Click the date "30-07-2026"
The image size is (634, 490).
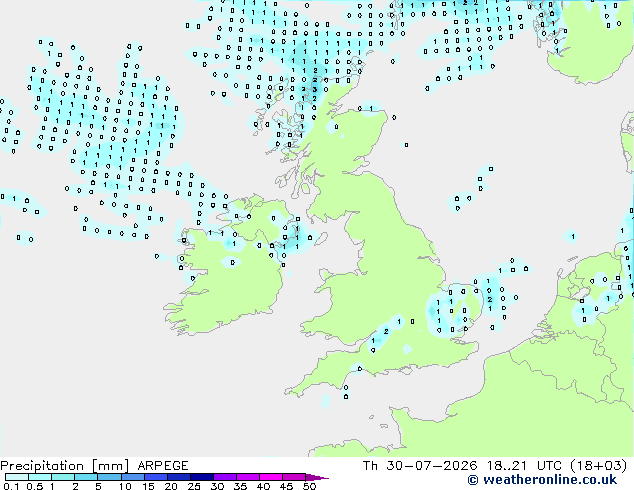[x=431, y=466]
